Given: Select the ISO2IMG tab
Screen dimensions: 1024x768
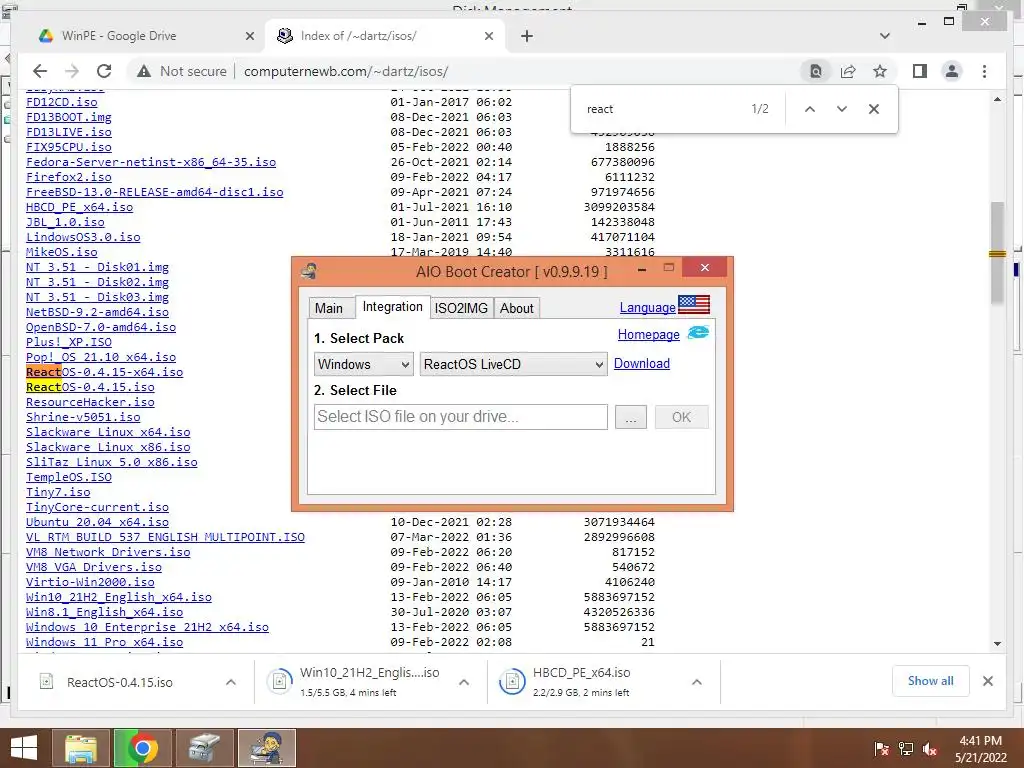Looking at the screenshot, I should pyautogui.click(x=461, y=308).
